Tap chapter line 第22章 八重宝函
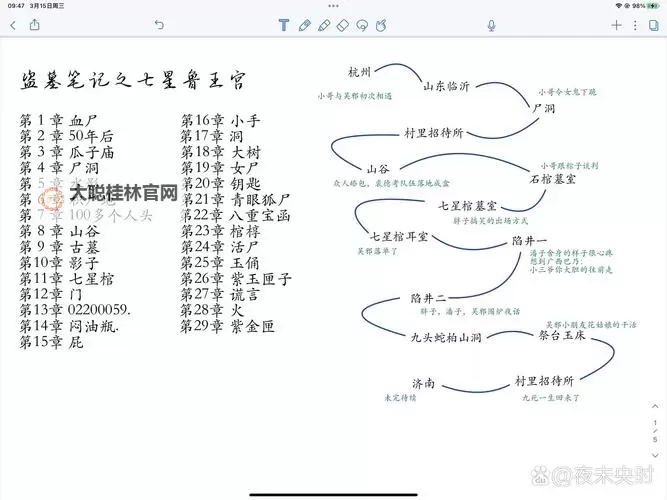667x500 pixels. [236, 215]
